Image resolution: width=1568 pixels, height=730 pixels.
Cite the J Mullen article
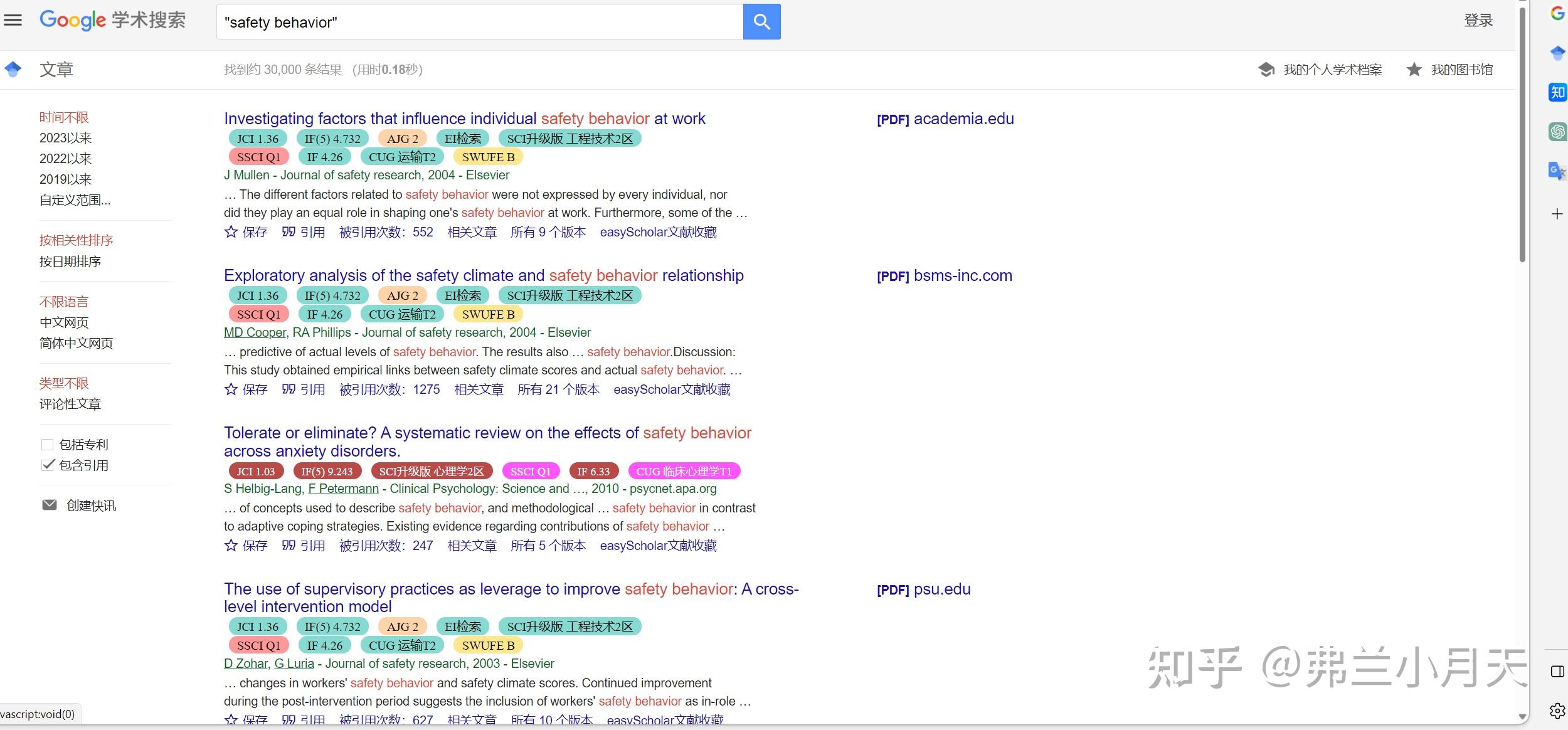coord(304,232)
